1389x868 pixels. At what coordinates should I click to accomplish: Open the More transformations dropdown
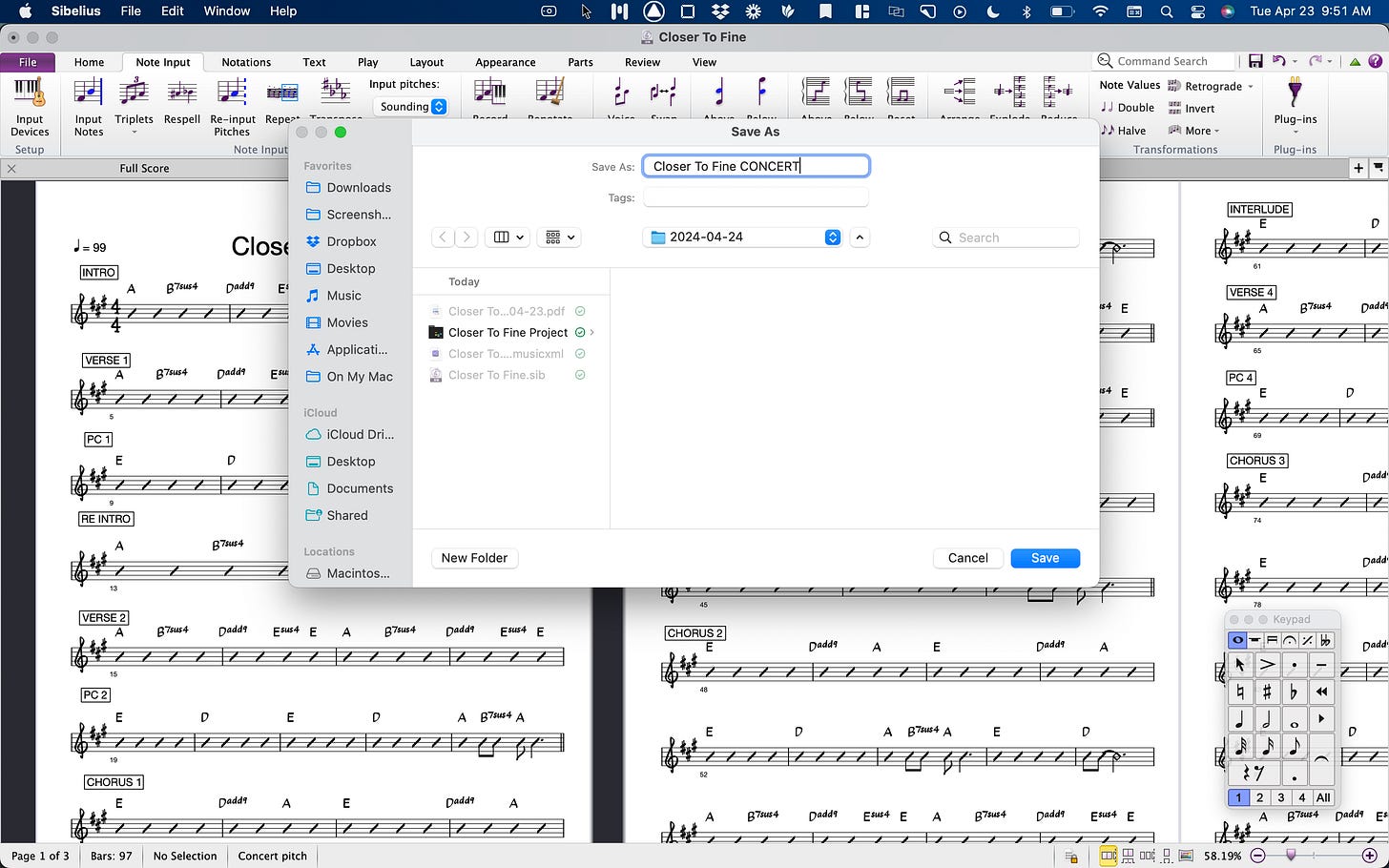point(1194,131)
